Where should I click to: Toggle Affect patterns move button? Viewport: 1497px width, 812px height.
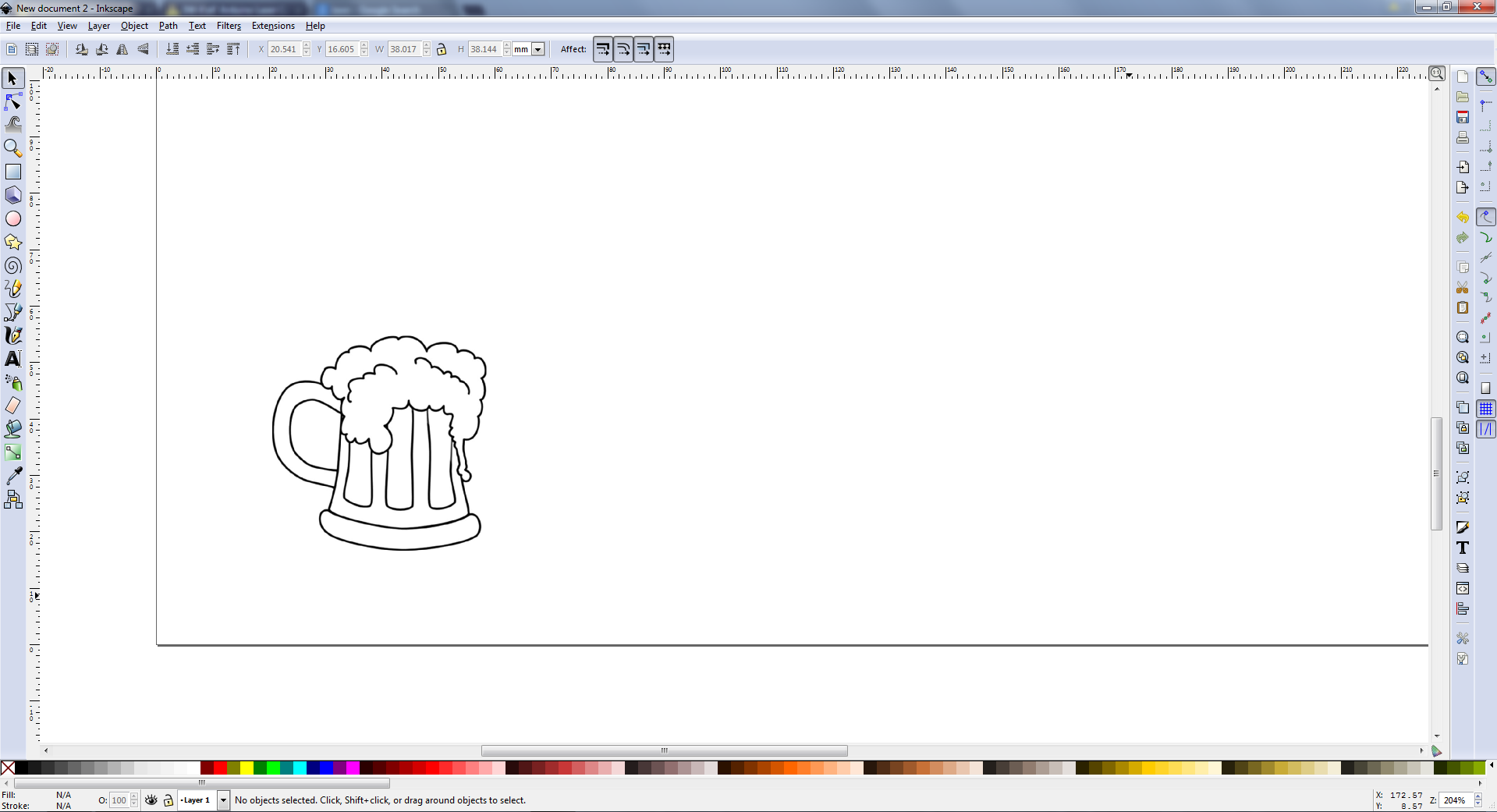(664, 49)
